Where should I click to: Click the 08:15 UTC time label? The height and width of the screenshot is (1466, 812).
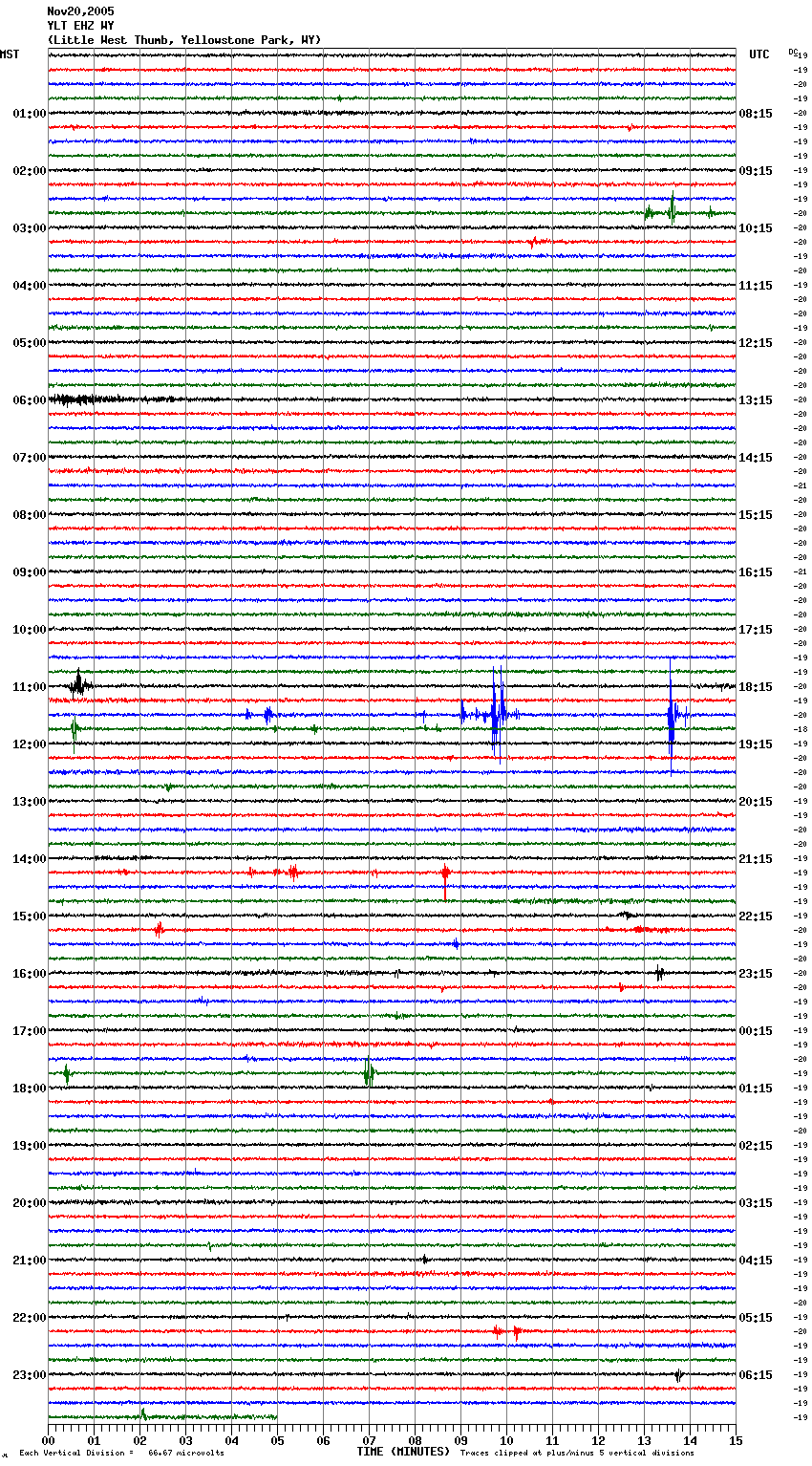[x=756, y=114]
